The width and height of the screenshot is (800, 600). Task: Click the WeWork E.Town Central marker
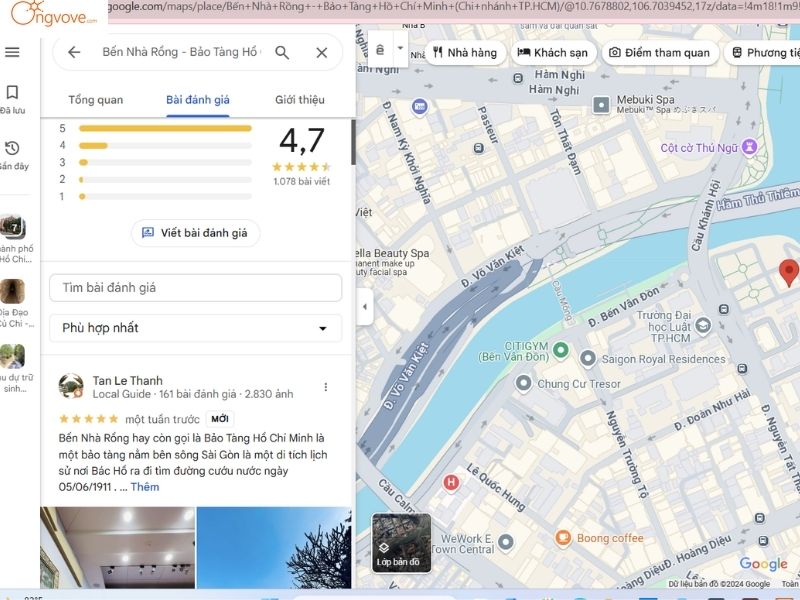[x=506, y=542]
